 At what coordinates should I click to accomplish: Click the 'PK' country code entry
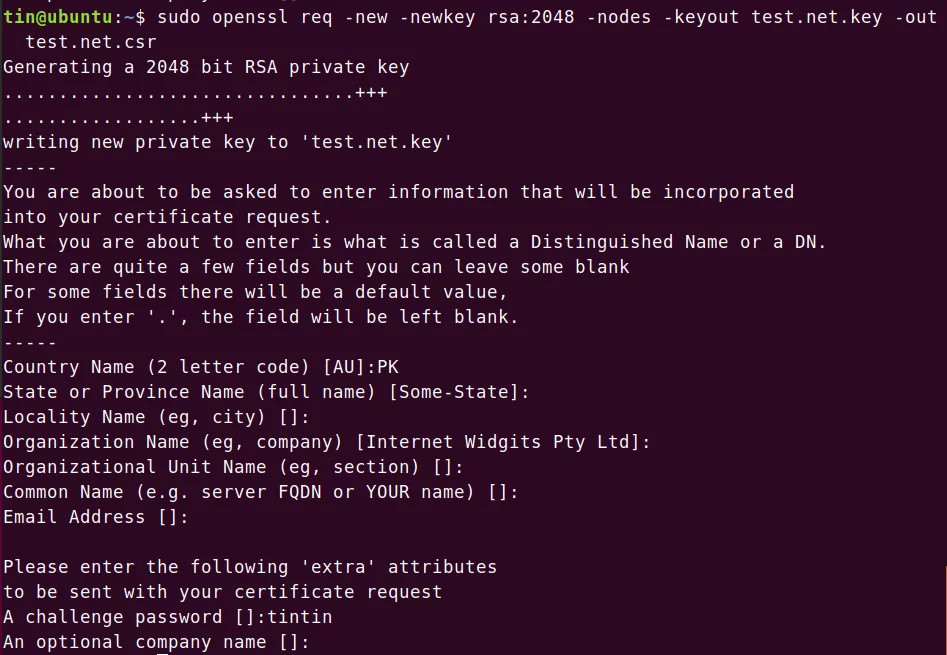(388, 367)
